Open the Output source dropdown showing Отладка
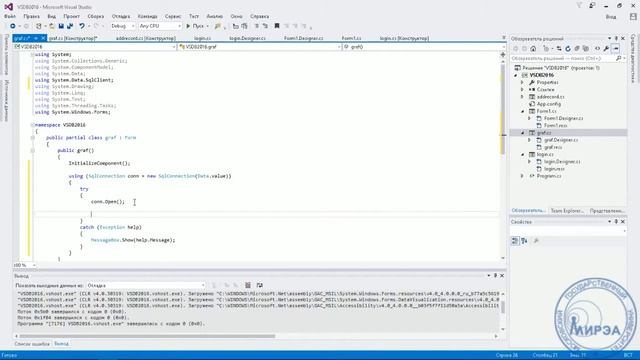 [x=146, y=285]
